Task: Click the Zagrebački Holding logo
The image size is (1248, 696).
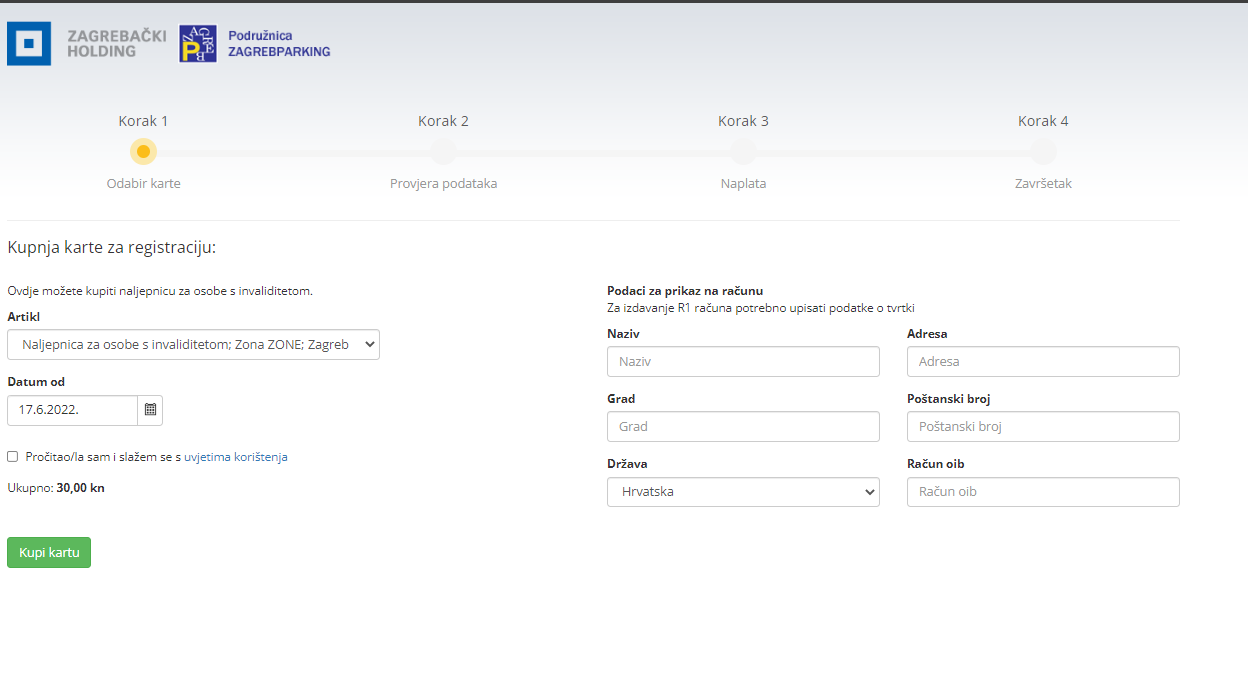Action: click(29, 43)
